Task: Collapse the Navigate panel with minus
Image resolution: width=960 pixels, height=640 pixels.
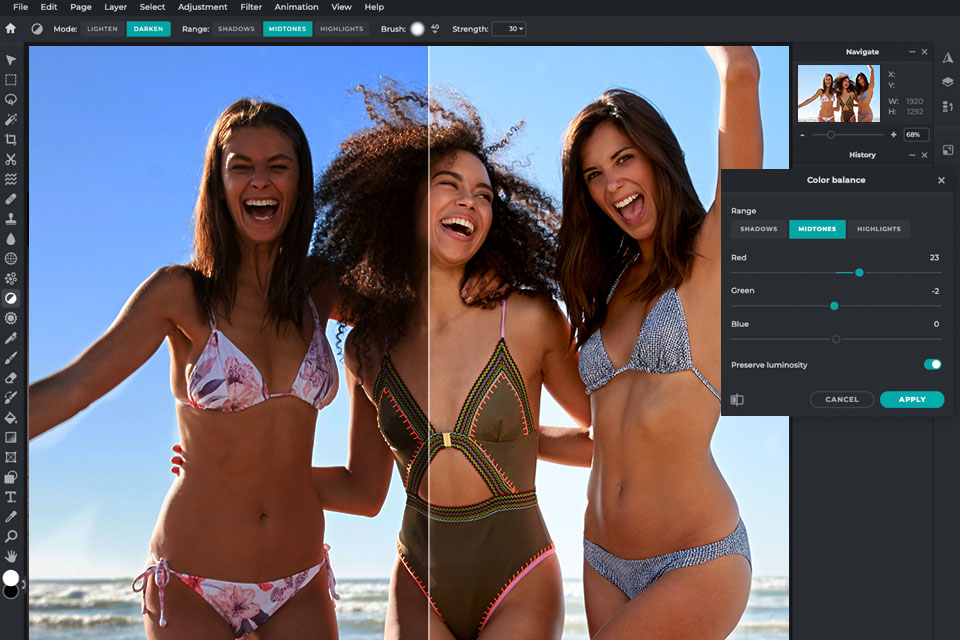Action: pyautogui.click(x=912, y=52)
